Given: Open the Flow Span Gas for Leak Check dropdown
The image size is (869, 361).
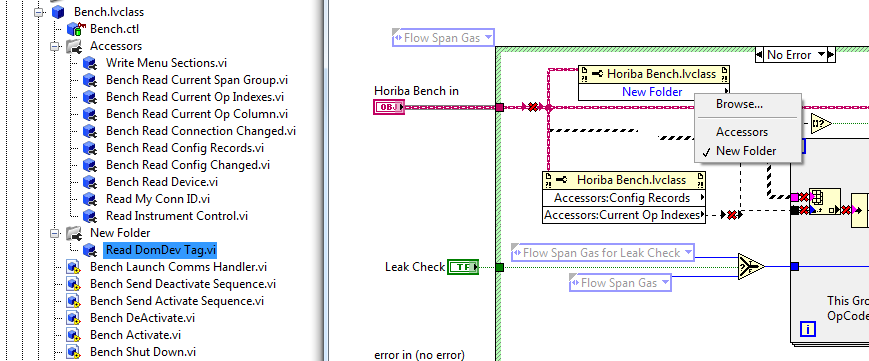Looking at the screenshot, I should click(688, 253).
